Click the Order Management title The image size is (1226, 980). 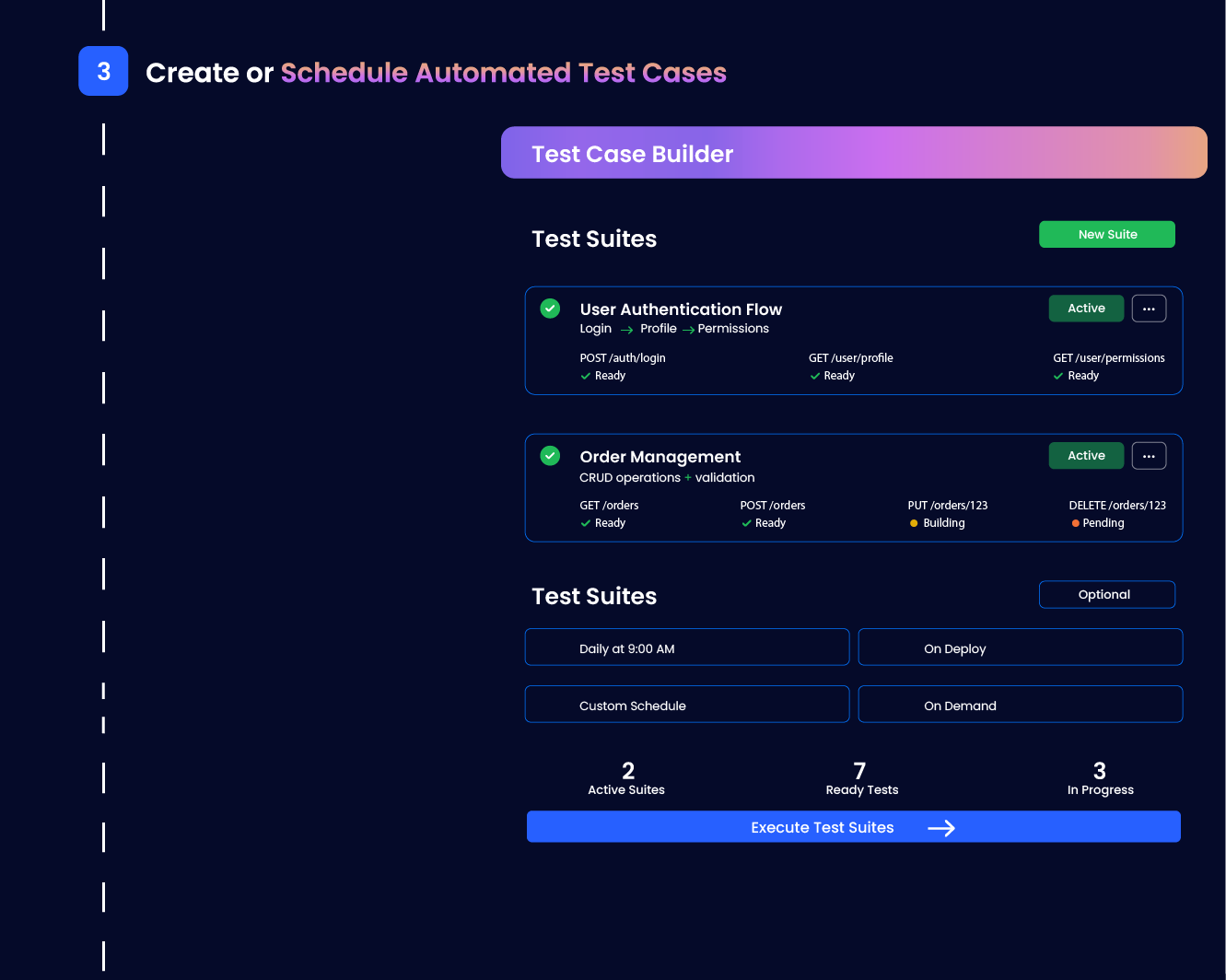[x=660, y=457]
